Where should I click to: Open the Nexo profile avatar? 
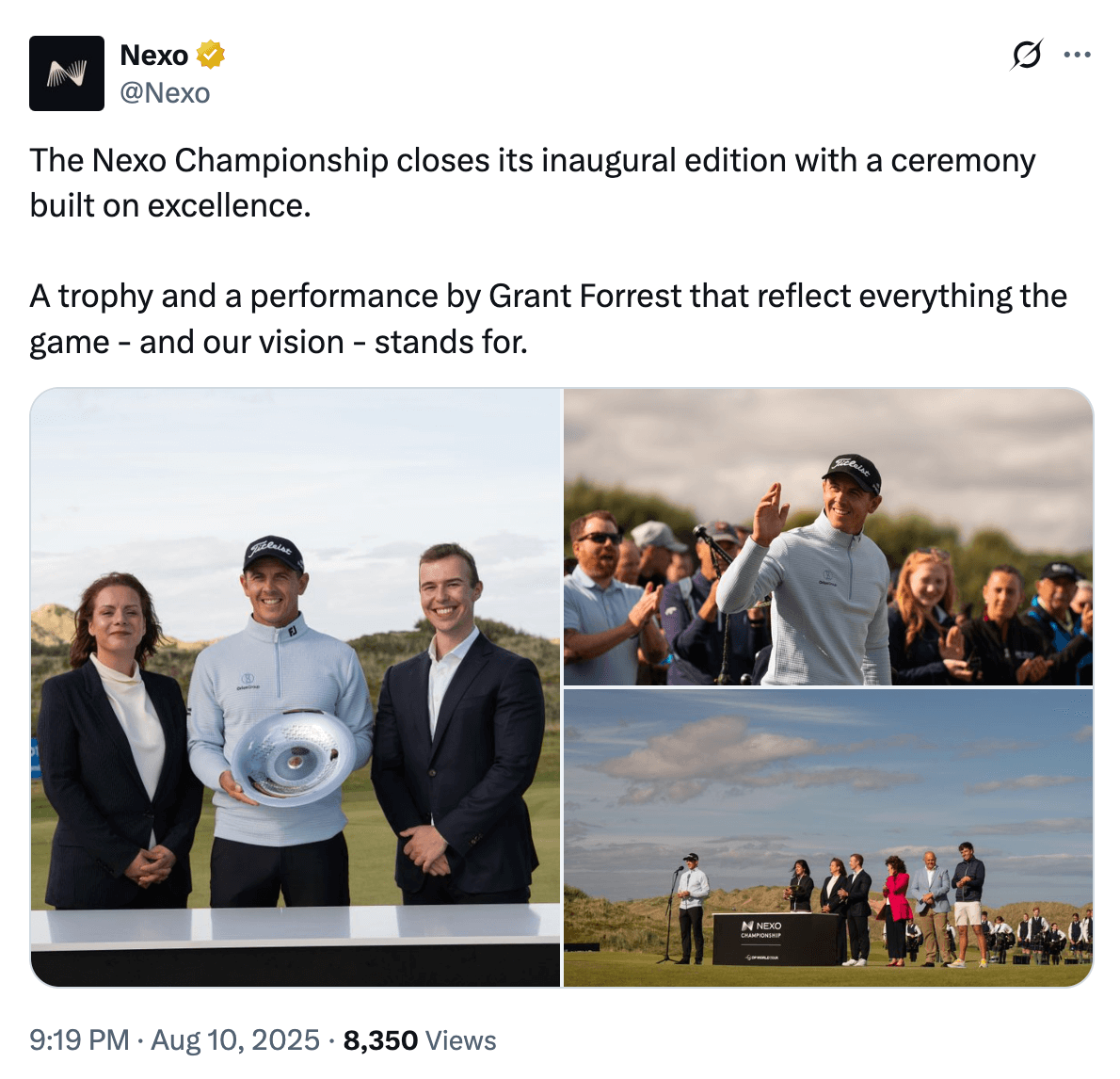(x=67, y=73)
